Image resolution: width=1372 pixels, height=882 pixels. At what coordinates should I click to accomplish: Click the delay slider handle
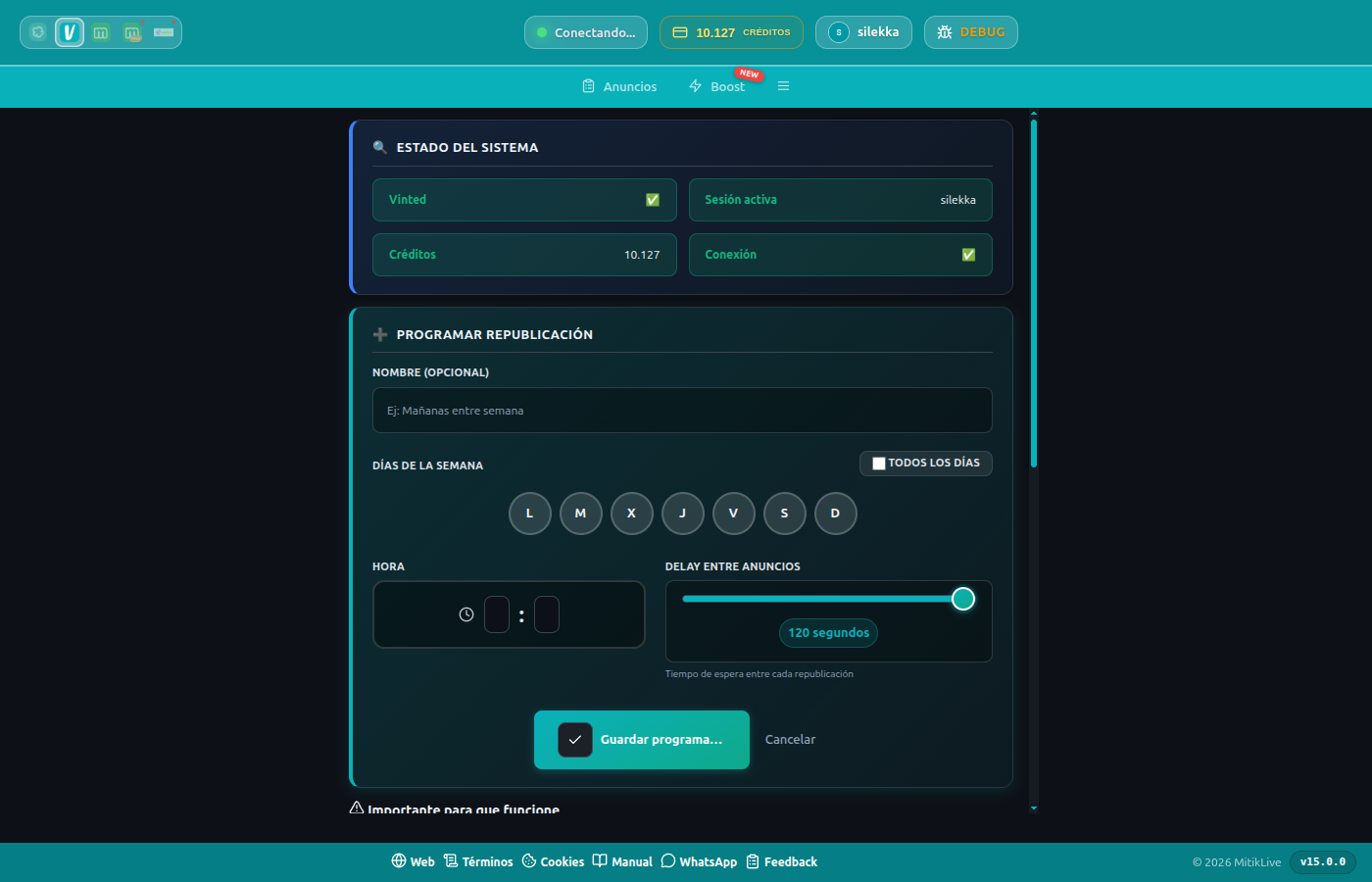coord(963,599)
